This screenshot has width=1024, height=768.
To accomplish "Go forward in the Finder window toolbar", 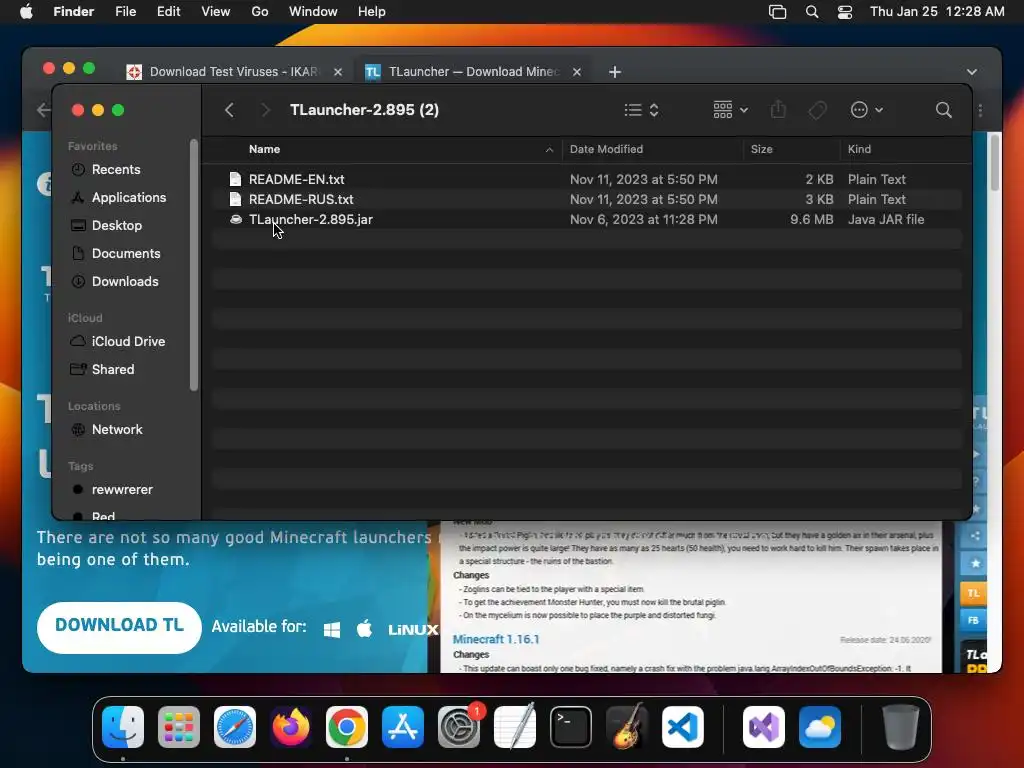I will coord(265,110).
